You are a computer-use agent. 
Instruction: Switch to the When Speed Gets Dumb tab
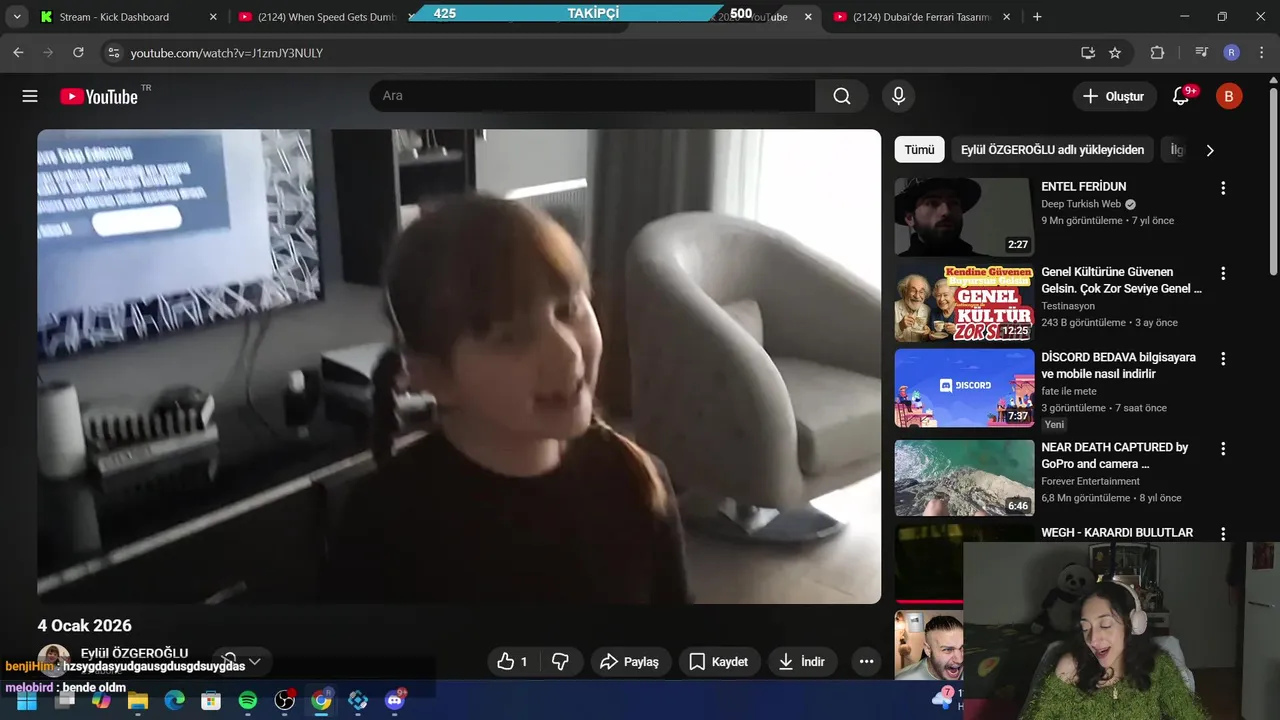325,17
